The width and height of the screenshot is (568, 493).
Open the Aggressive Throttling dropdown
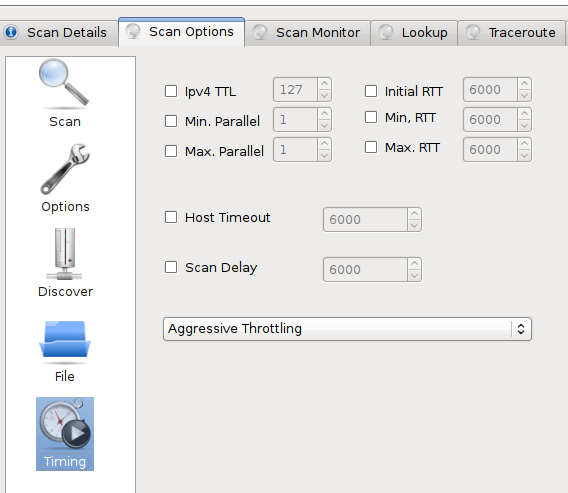347,329
